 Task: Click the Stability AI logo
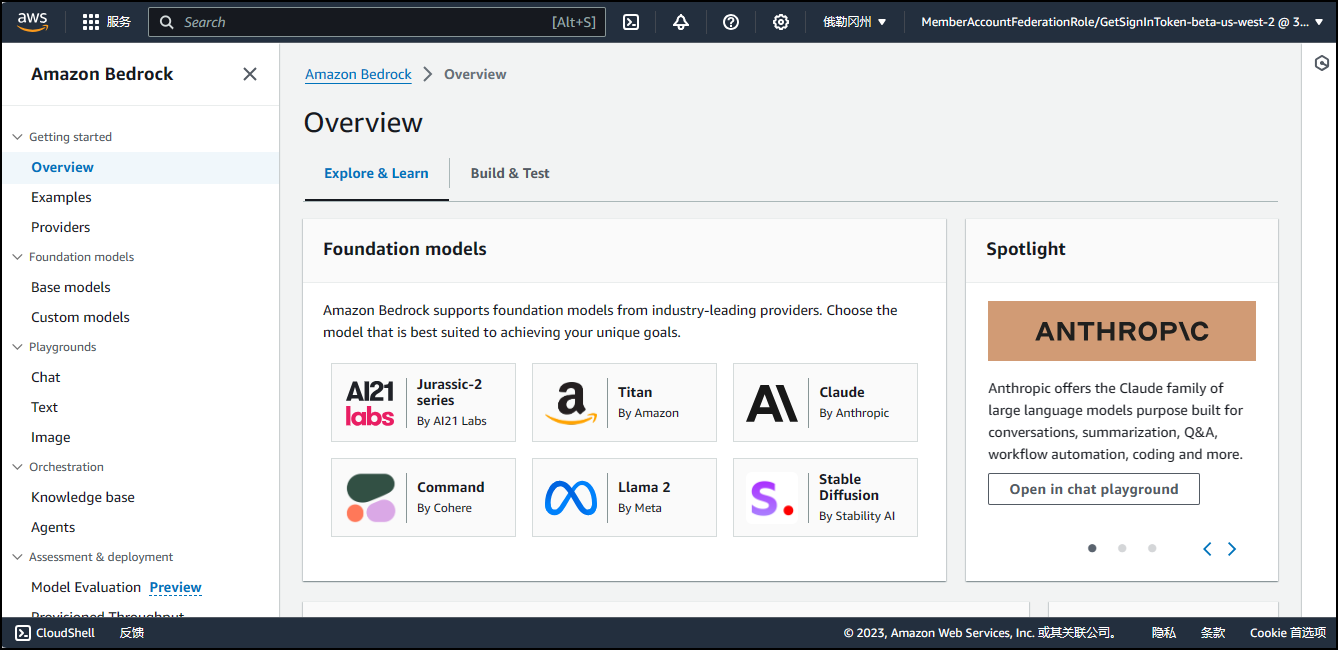(772, 498)
